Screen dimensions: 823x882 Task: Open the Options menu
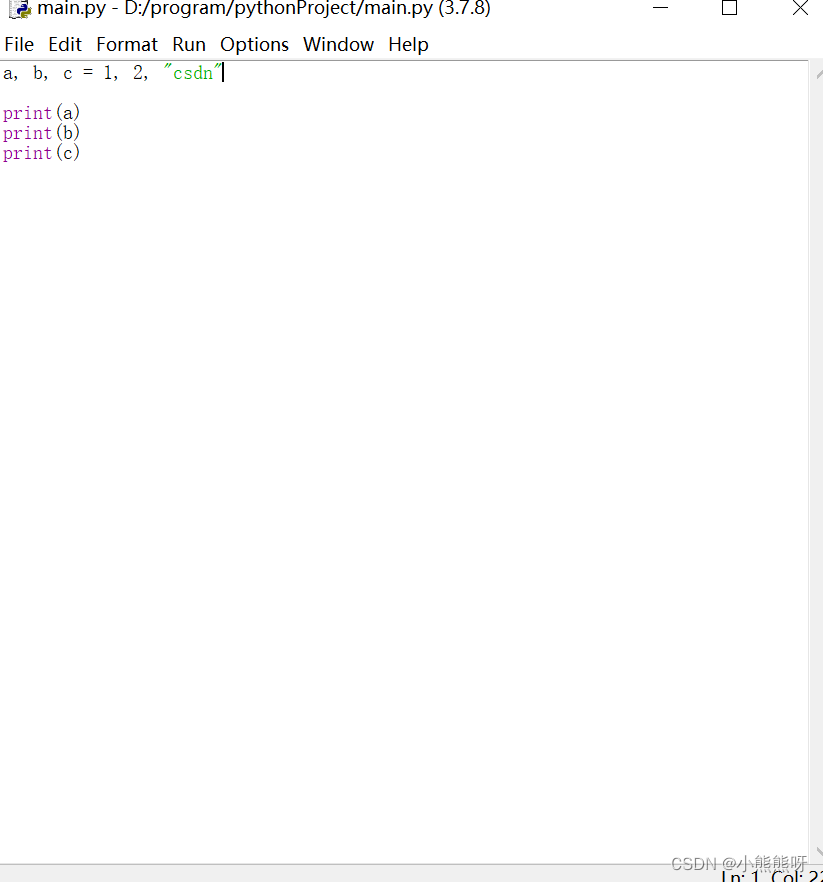coord(254,44)
